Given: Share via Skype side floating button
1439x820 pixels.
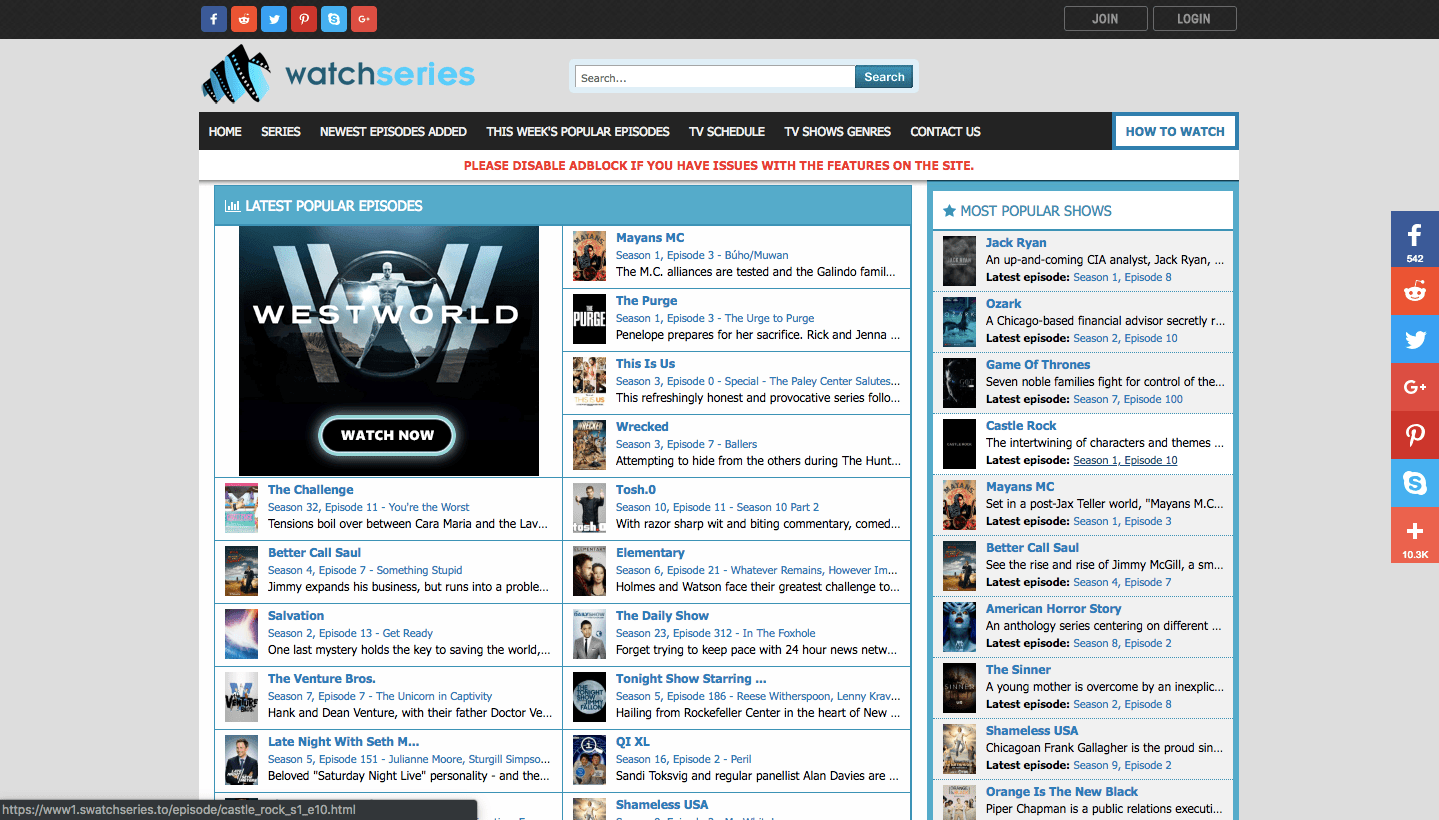Looking at the screenshot, I should [x=1415, y=483].
